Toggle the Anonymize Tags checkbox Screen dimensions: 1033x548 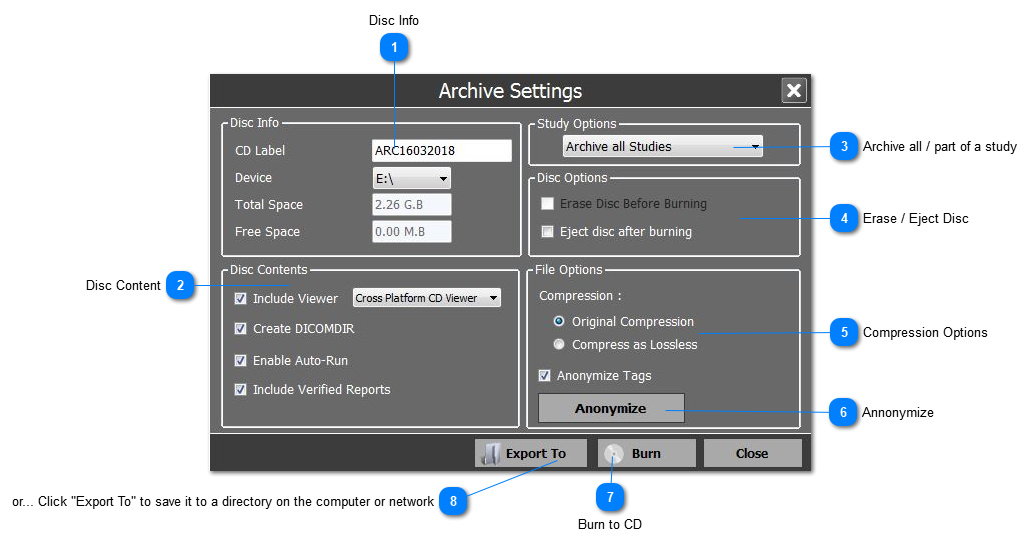(x=544, y=375)
